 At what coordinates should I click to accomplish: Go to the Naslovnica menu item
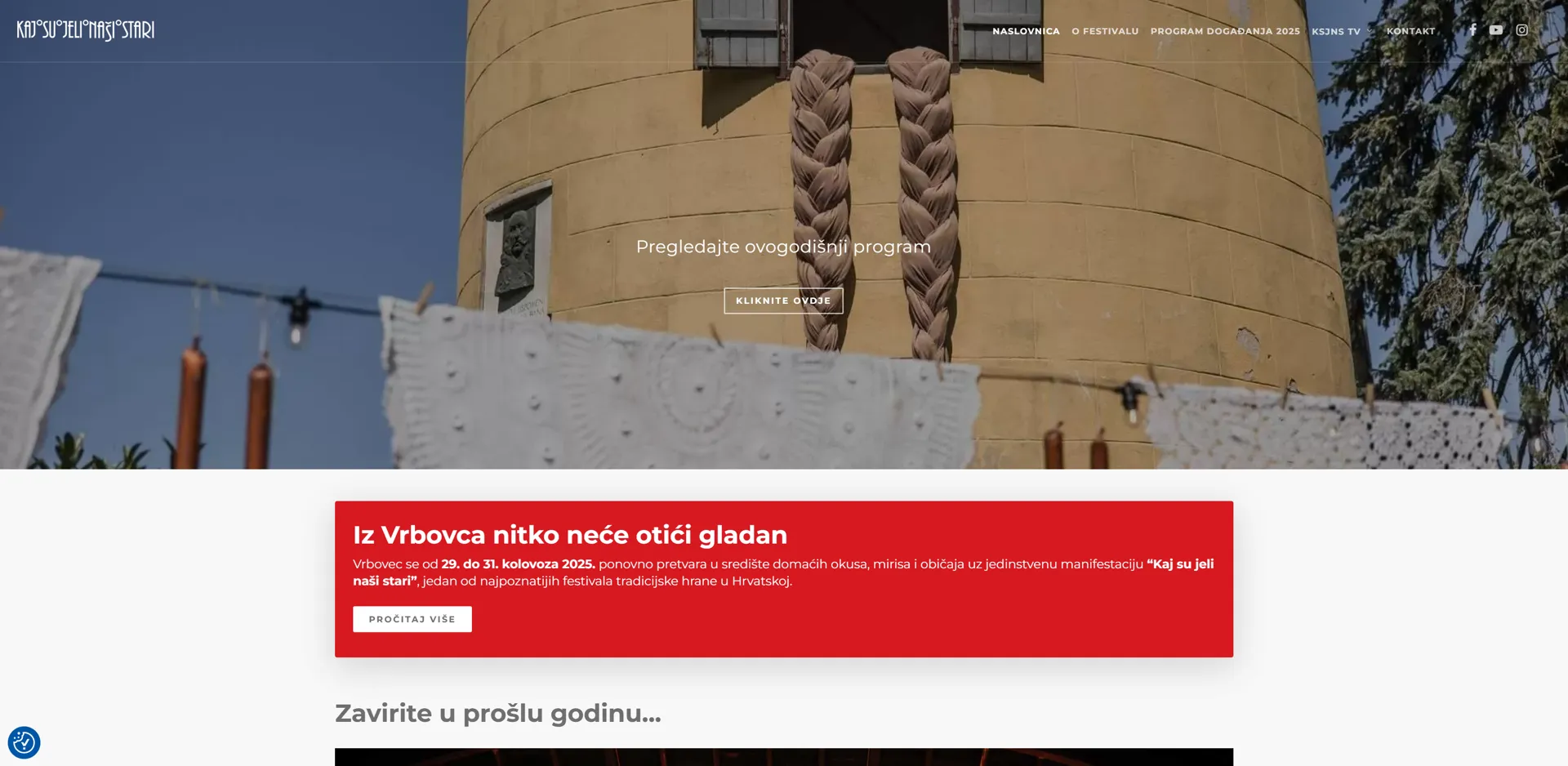(x=1026, y=31)
